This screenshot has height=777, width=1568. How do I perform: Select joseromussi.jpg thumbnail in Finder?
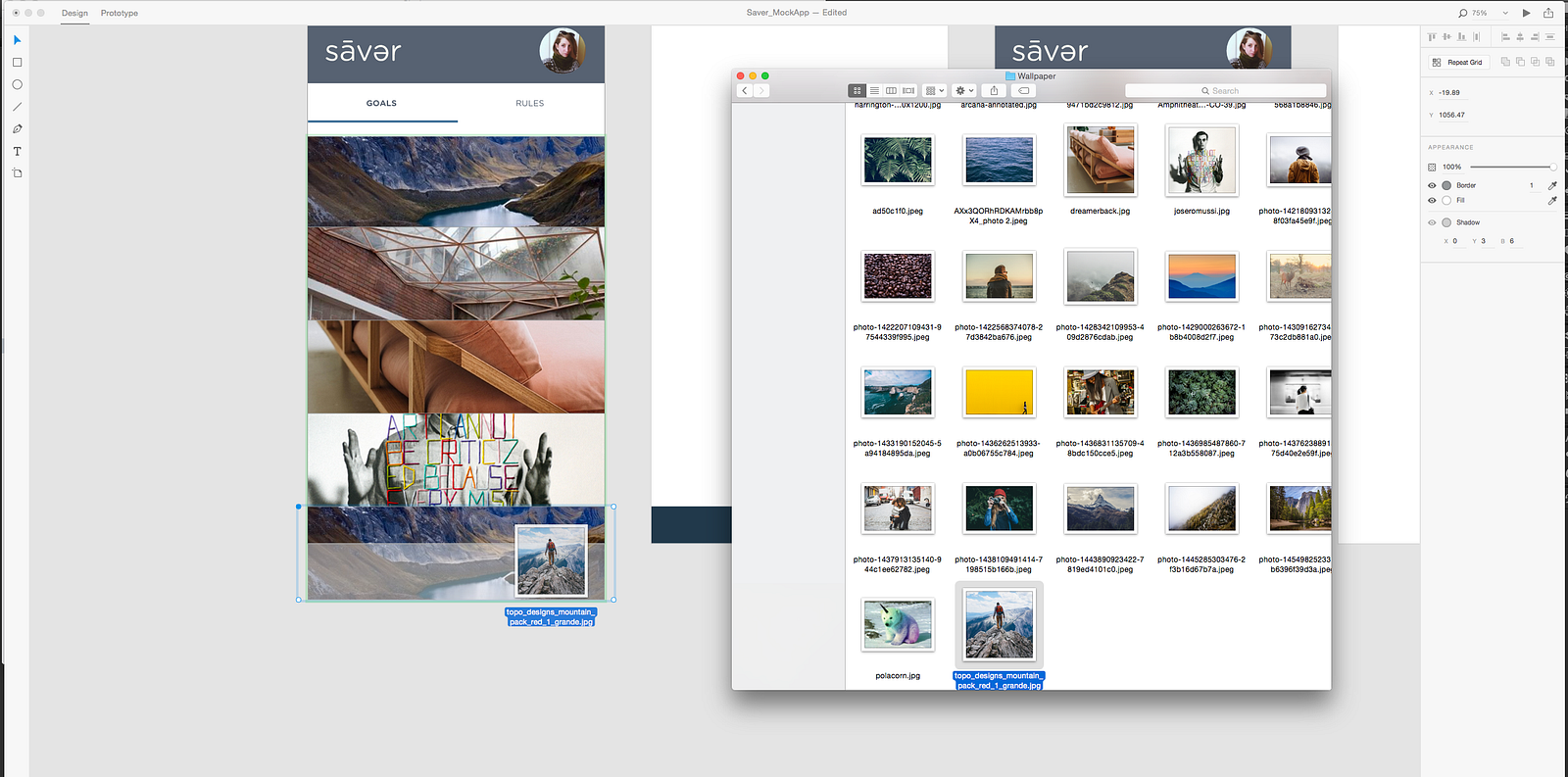(x=1201, y=160)
